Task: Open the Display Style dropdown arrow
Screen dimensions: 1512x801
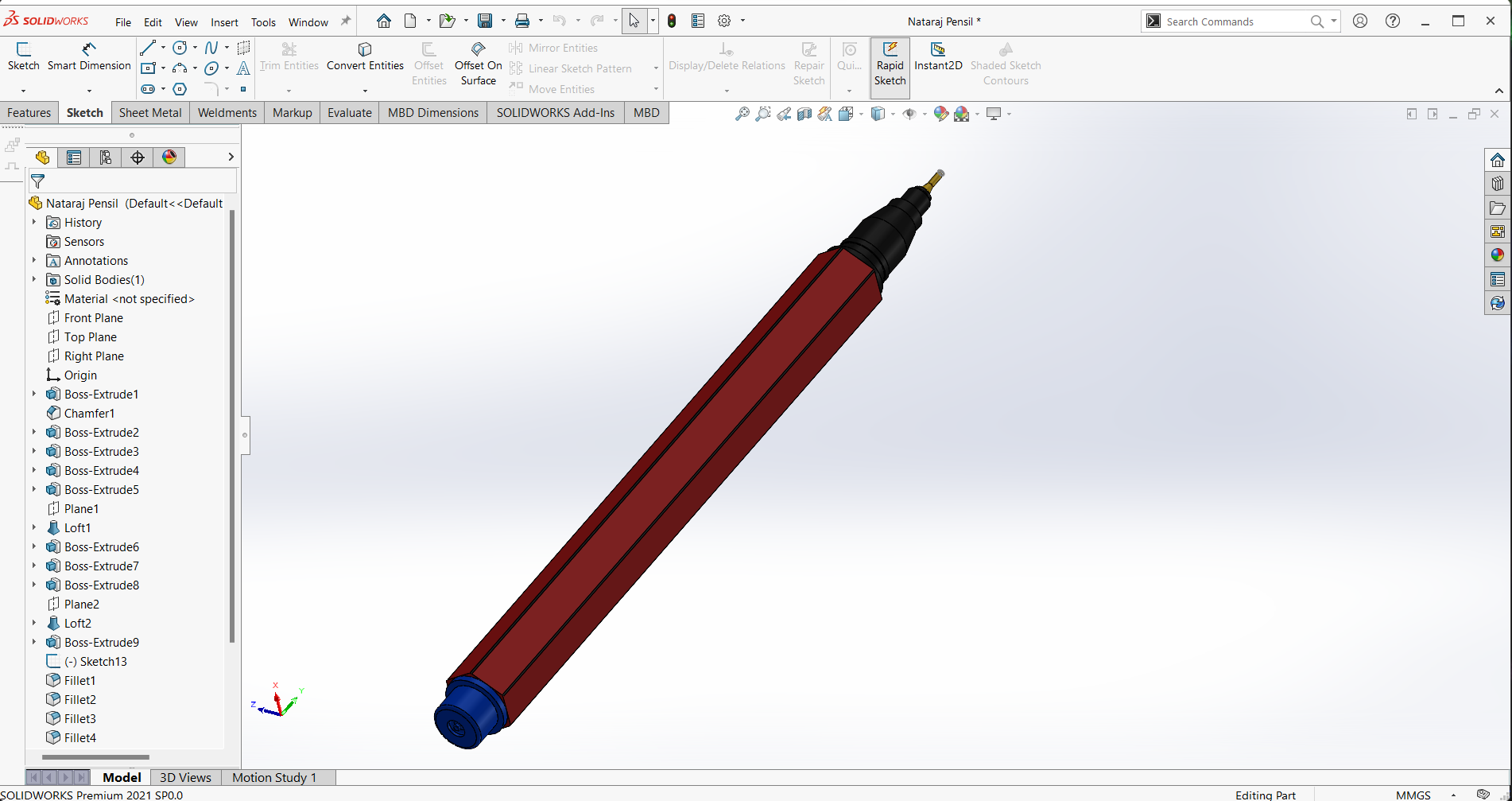Action: tap(894, 114)
